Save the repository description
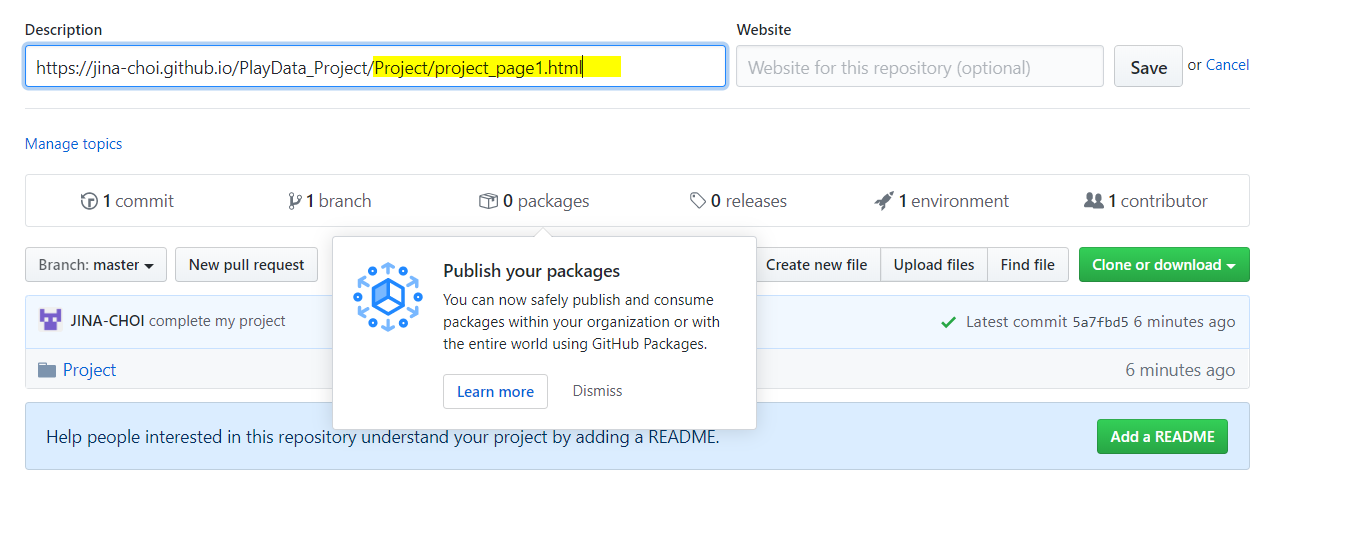 [1148, 67]
